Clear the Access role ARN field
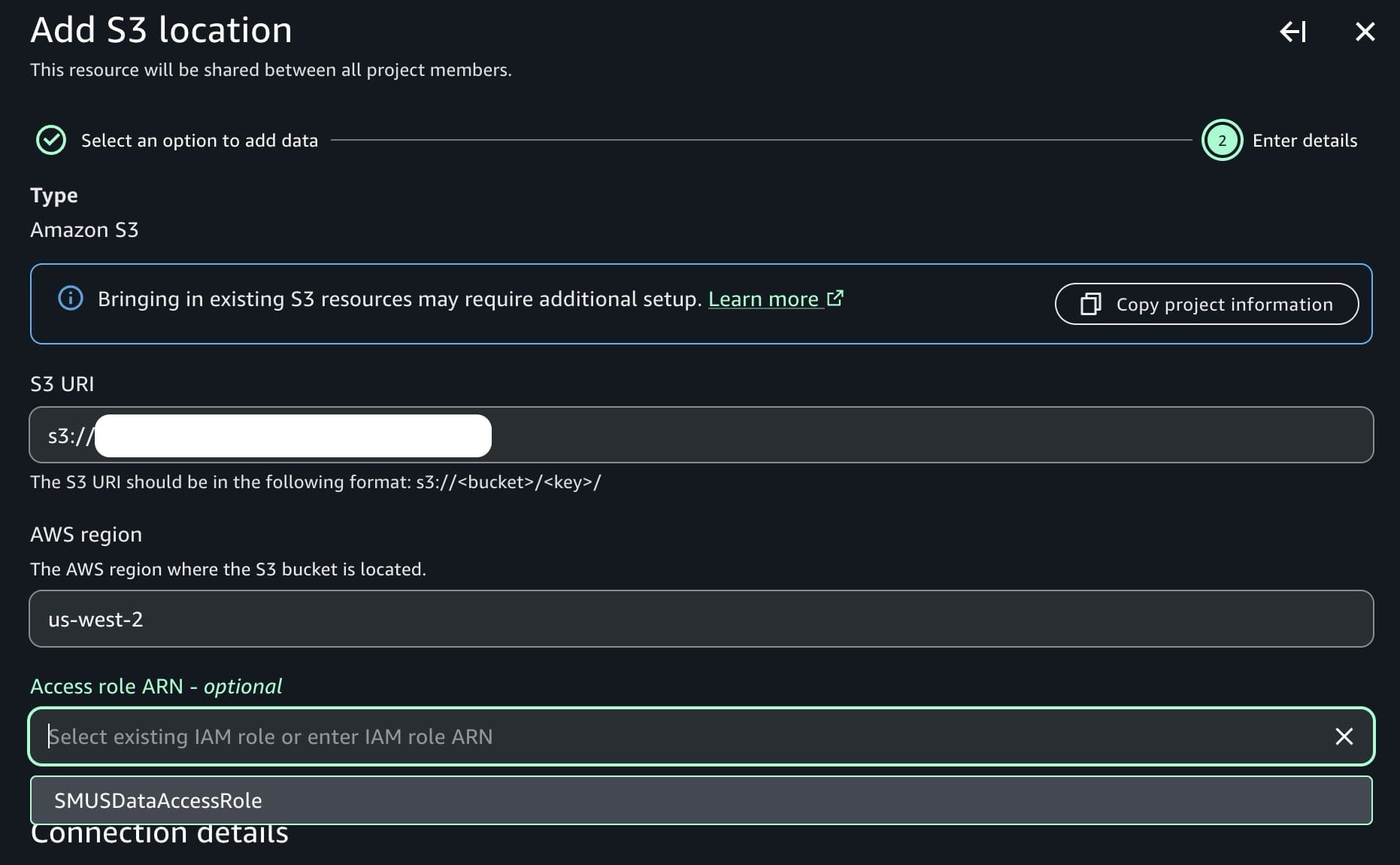 pyautogui.click(x=1344, y=736)
